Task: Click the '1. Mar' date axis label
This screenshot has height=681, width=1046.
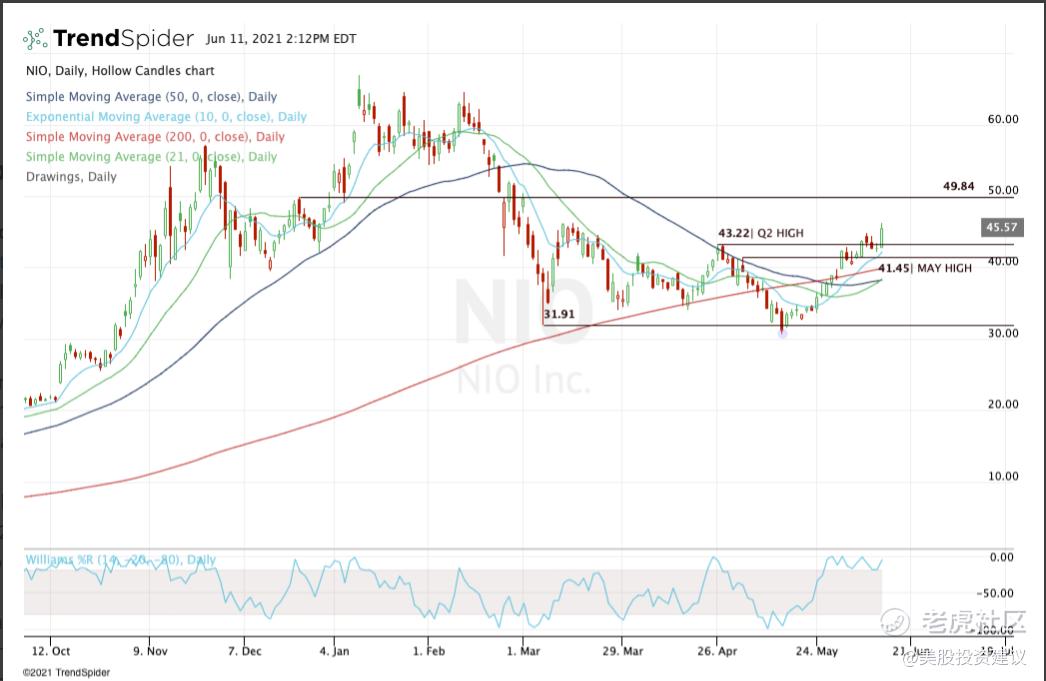Action: (x=523, y=651)
